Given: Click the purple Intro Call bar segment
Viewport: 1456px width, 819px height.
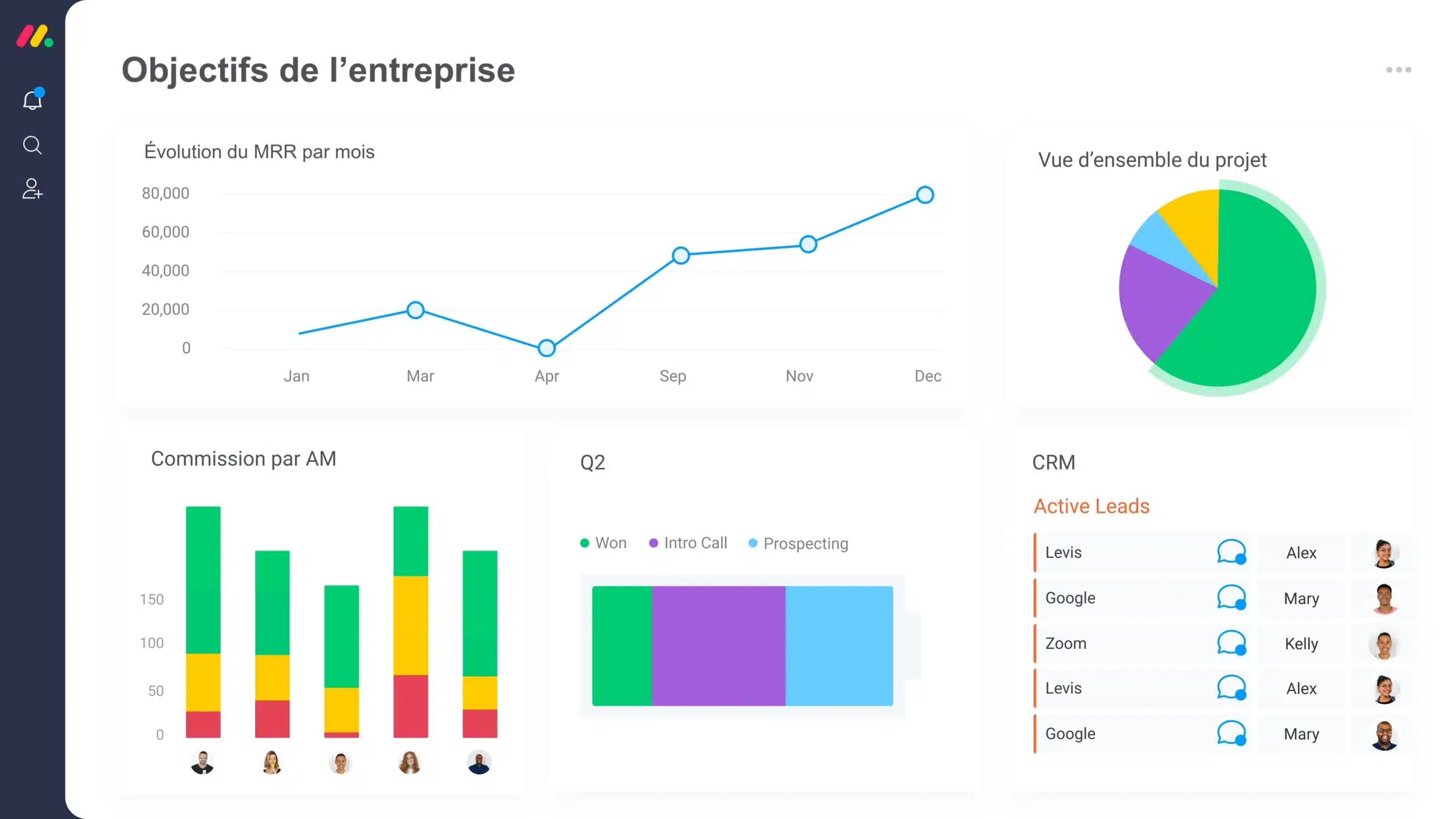Looking at the screenshot, I should tap(718, 646).
